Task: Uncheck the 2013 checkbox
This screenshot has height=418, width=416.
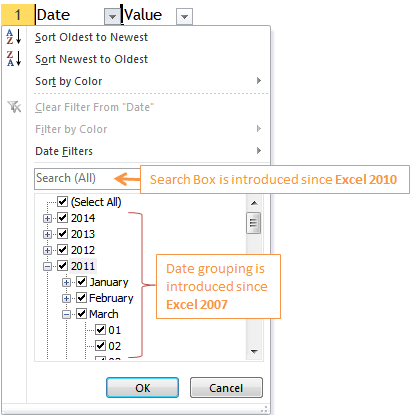Action: pos(62,234)
